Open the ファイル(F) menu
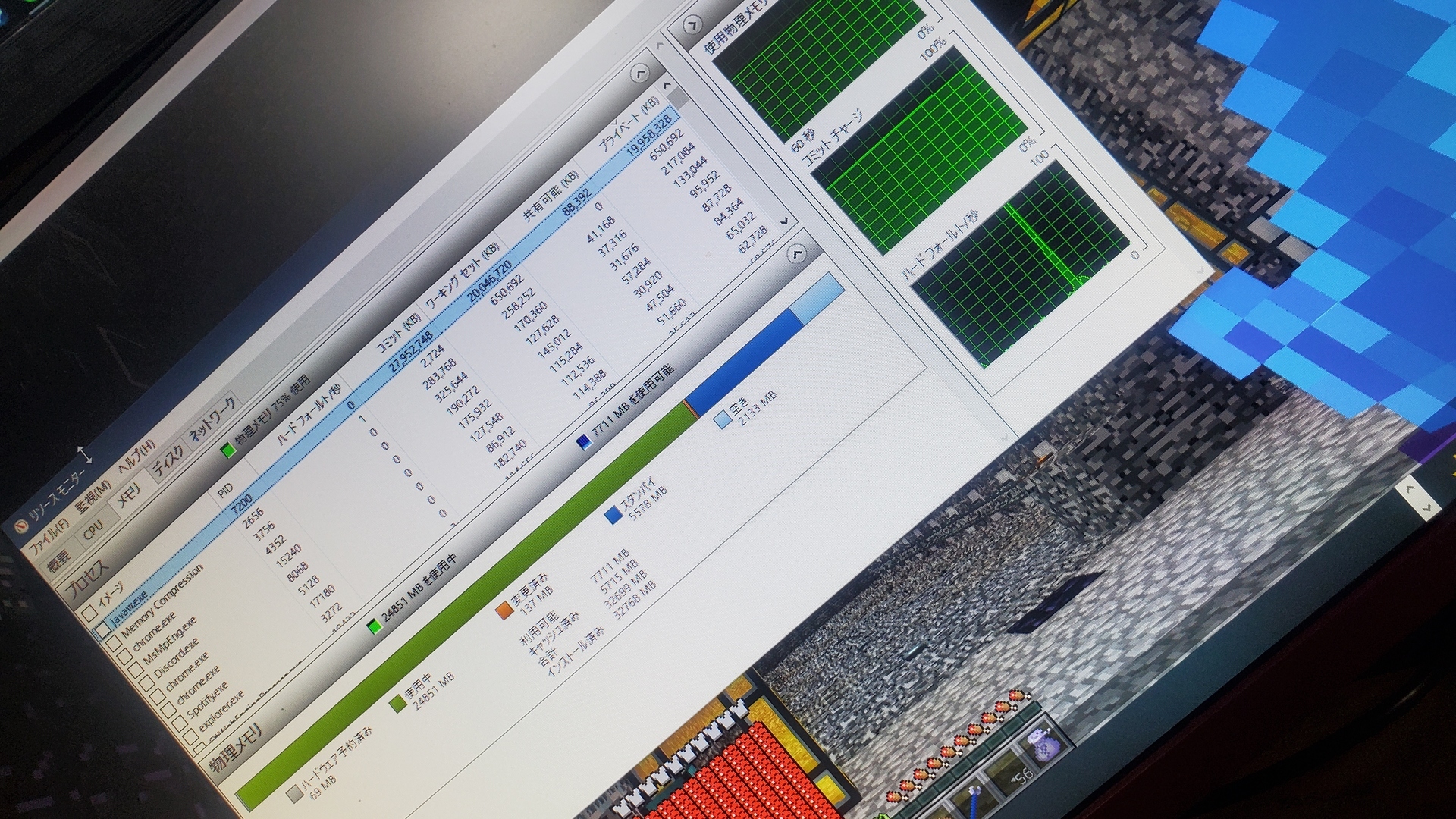1456x819 pixels. point(49,535)
